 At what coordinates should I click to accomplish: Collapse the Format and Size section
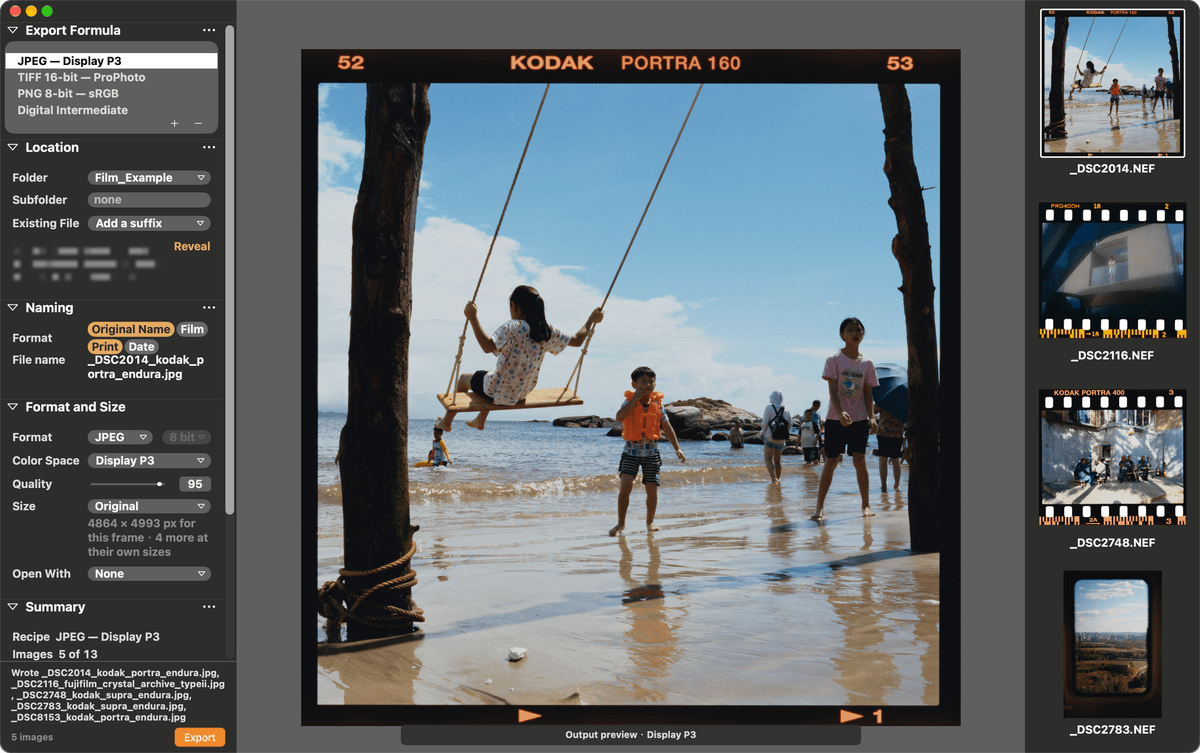click(x=13, y=407)
